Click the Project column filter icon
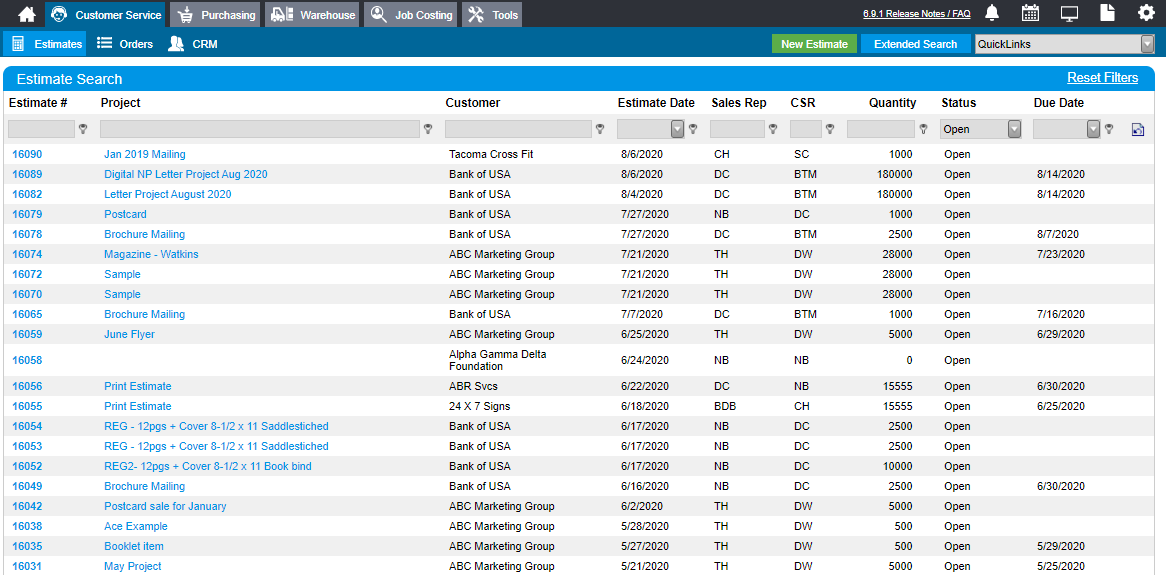 click(428, 129)
